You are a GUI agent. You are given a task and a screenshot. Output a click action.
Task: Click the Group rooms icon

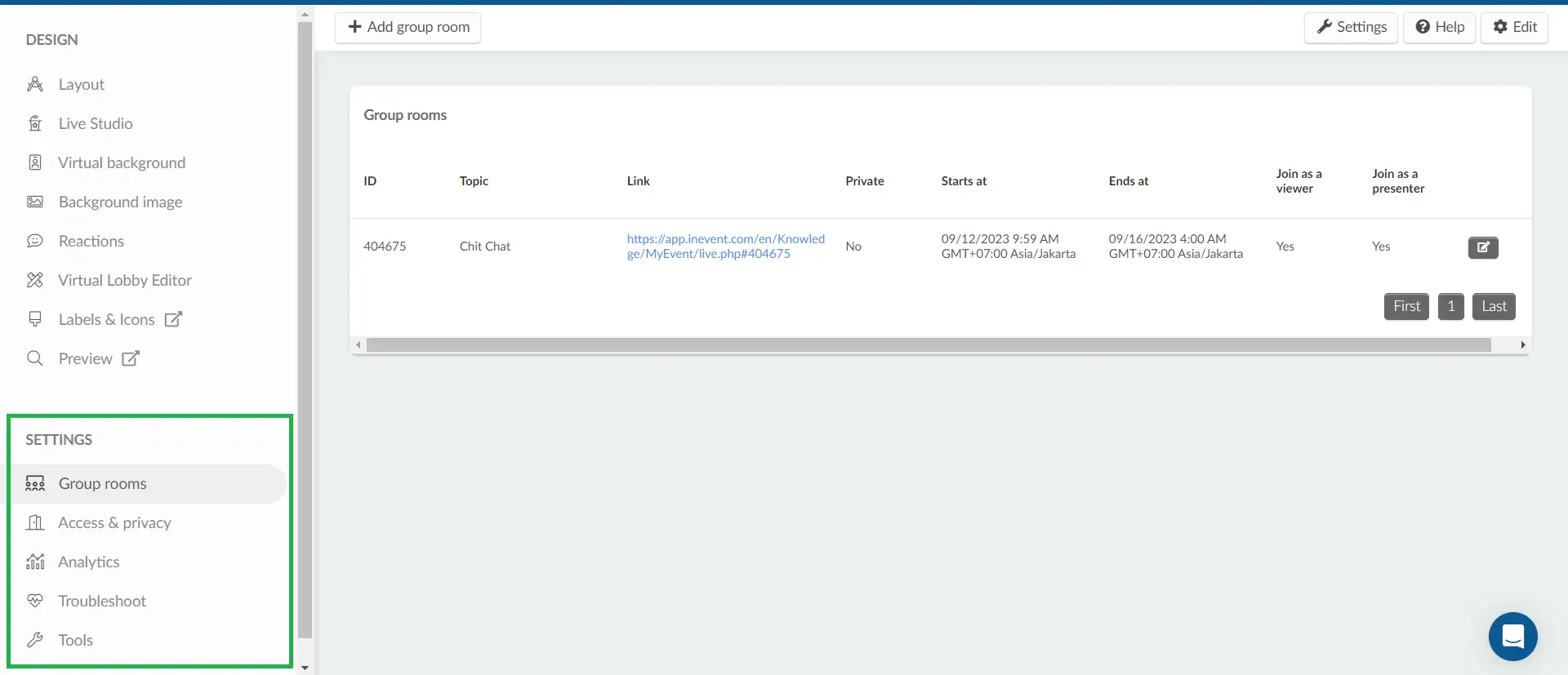[x=35, y=483]
